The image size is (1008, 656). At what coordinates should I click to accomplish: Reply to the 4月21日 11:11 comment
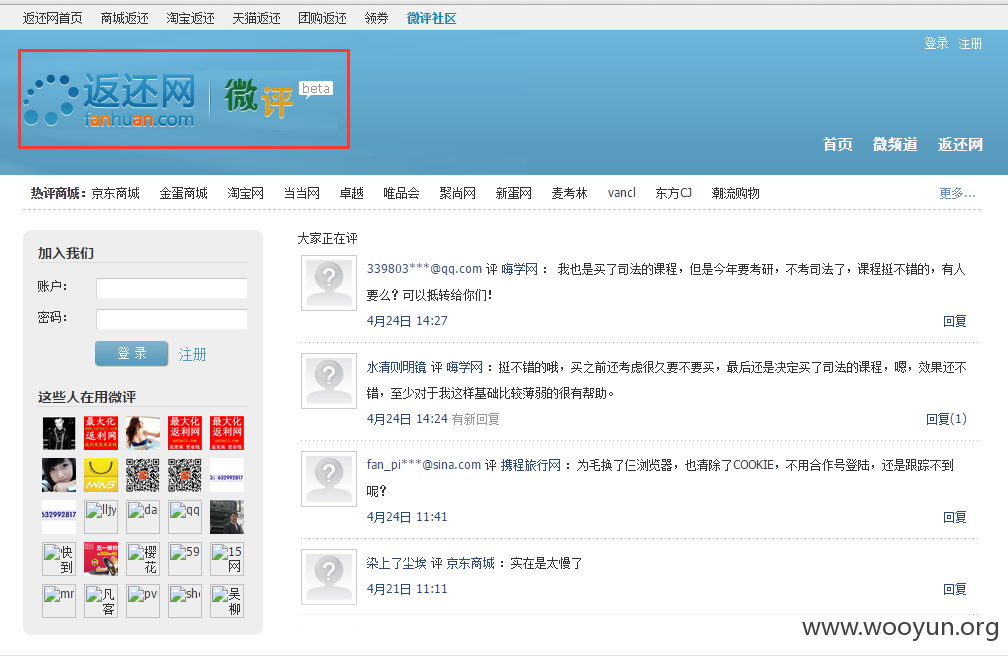pyautogui.click(x=955, y=588)
